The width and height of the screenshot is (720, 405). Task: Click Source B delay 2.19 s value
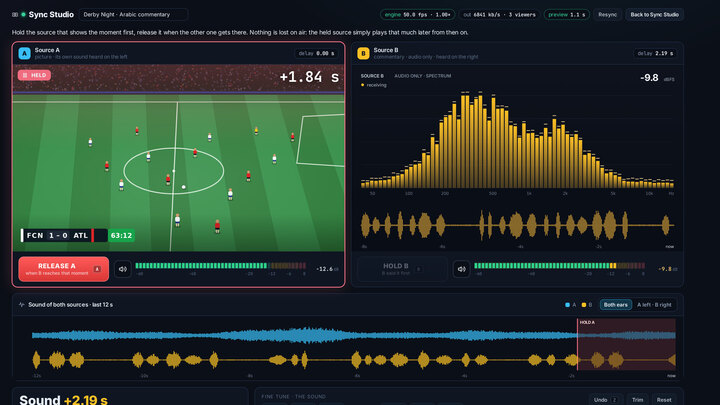click(655, 54)
